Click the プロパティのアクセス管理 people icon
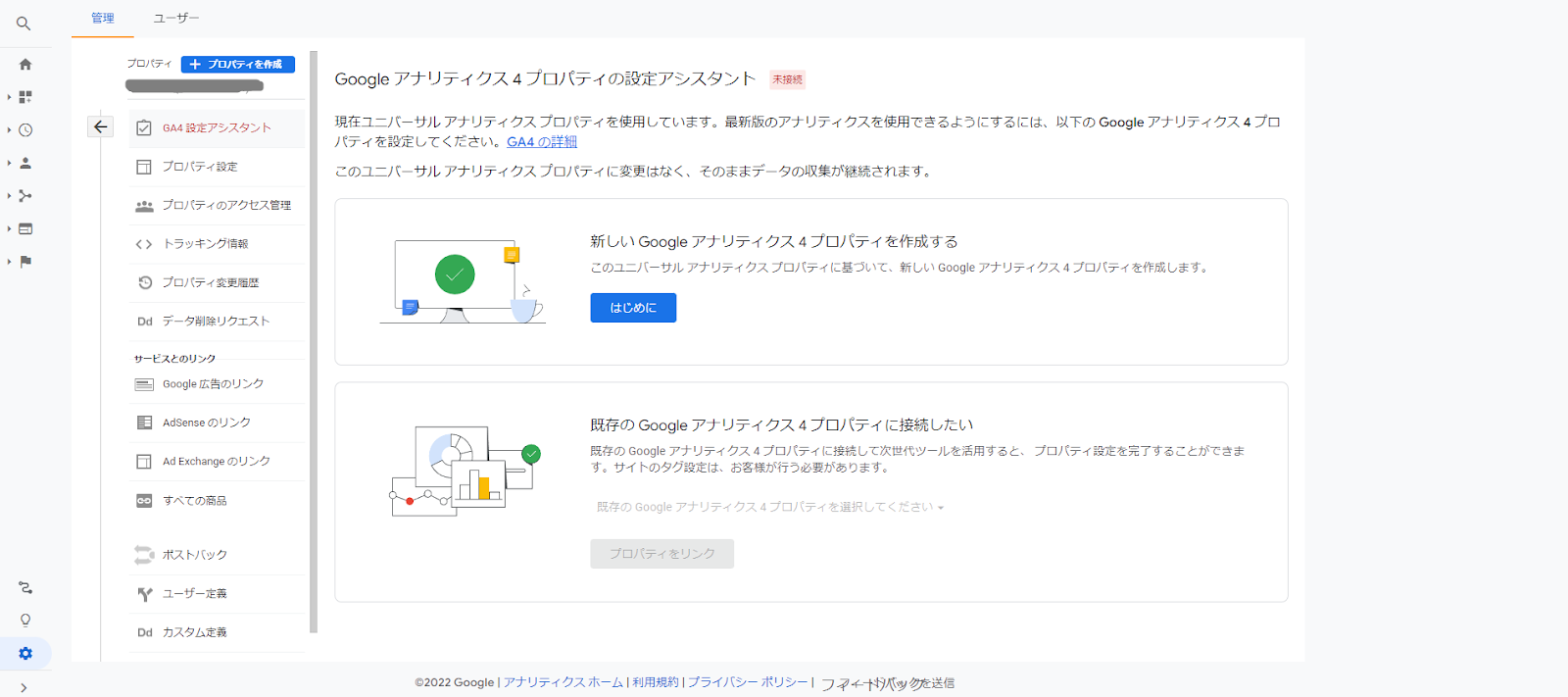 click(x=144, y=205)
